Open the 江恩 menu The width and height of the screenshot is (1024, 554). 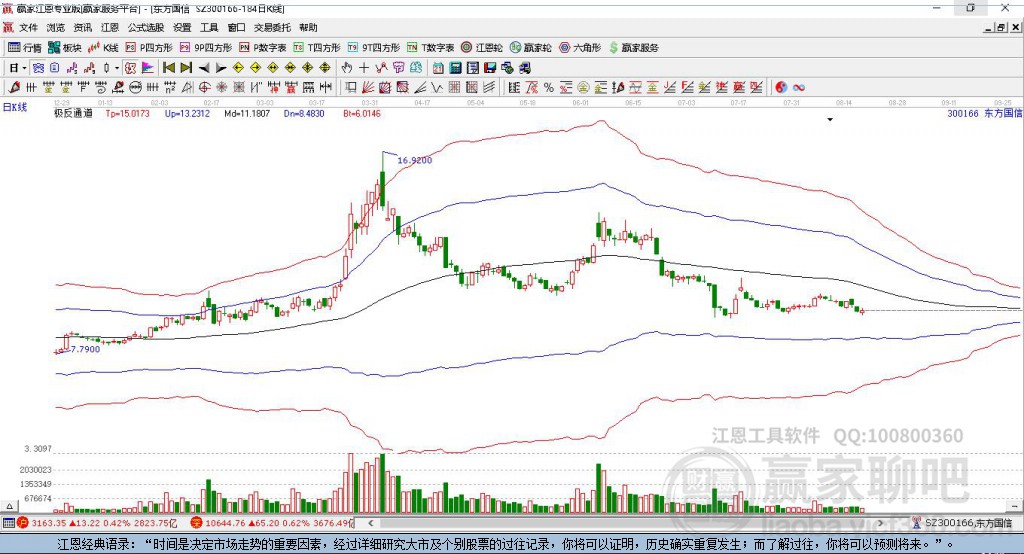110,27
